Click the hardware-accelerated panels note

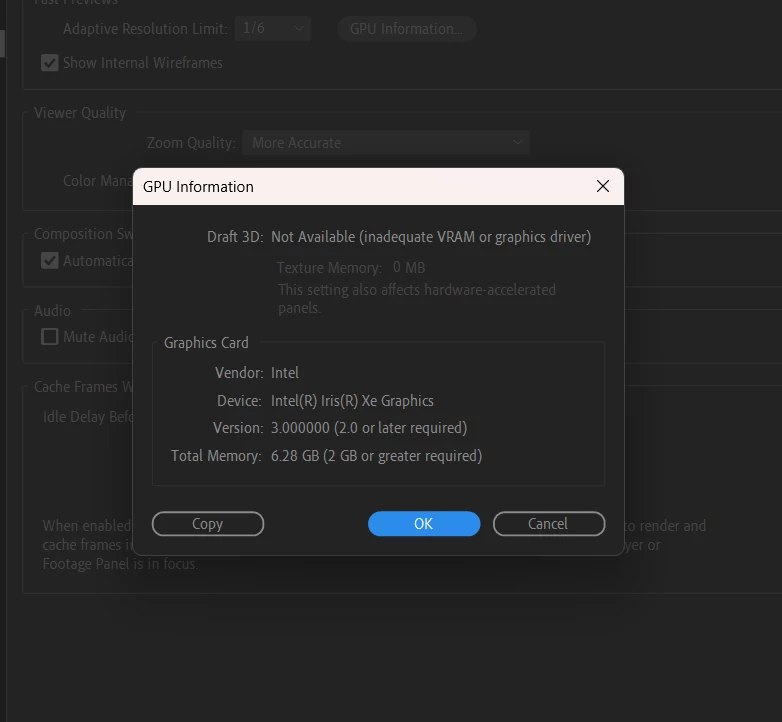pyautogui.click(x=417, y=299)
